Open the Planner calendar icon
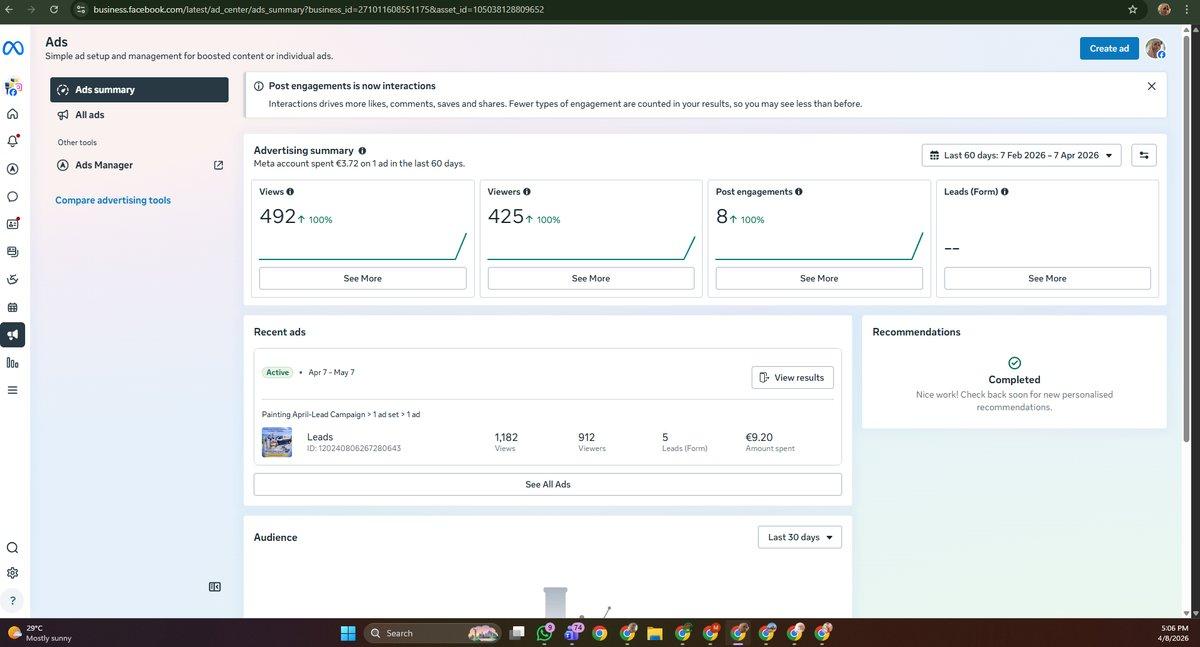 point(12,307)
